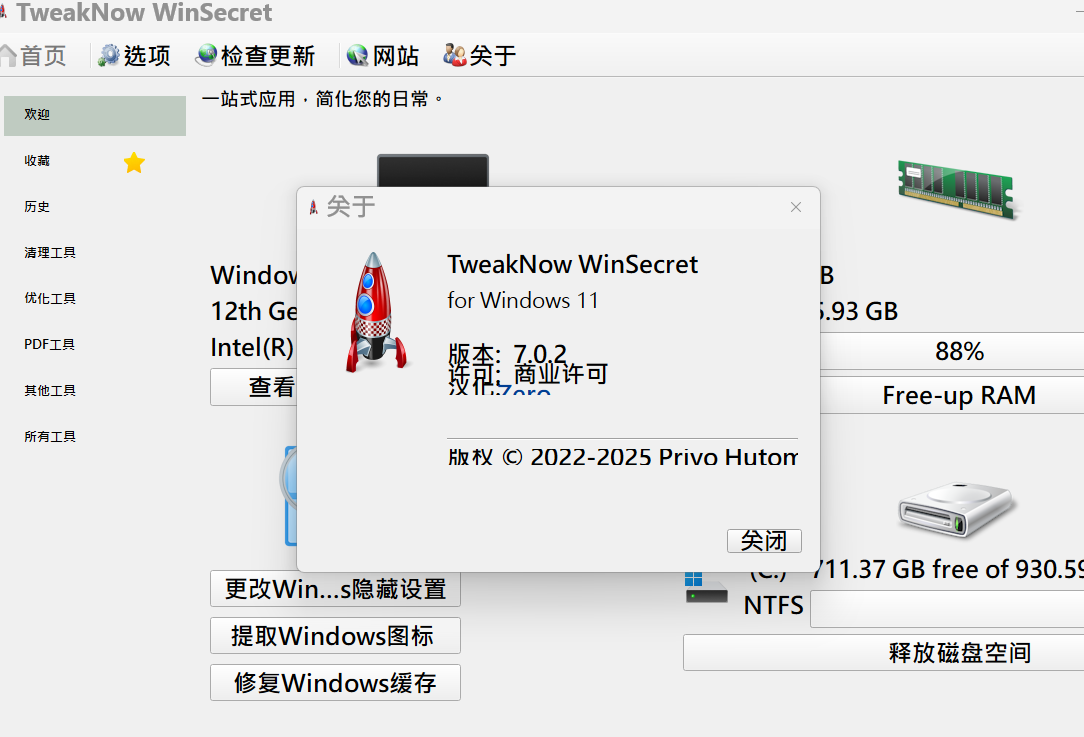Click the hard disk drive icon
The image size is (1084, 737).
(956, 510)
